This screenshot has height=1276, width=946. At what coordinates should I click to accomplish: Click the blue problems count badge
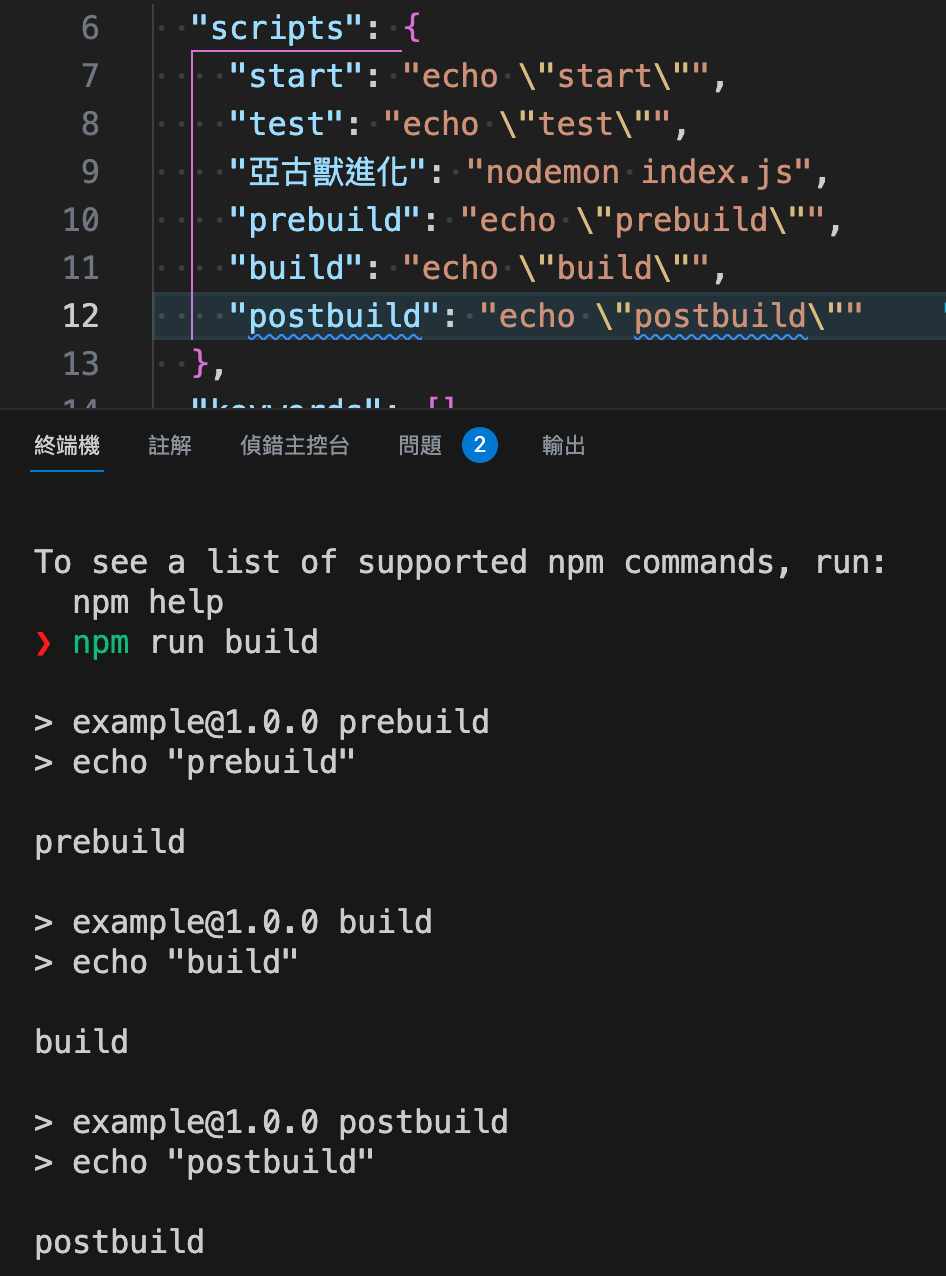[480, 446]
